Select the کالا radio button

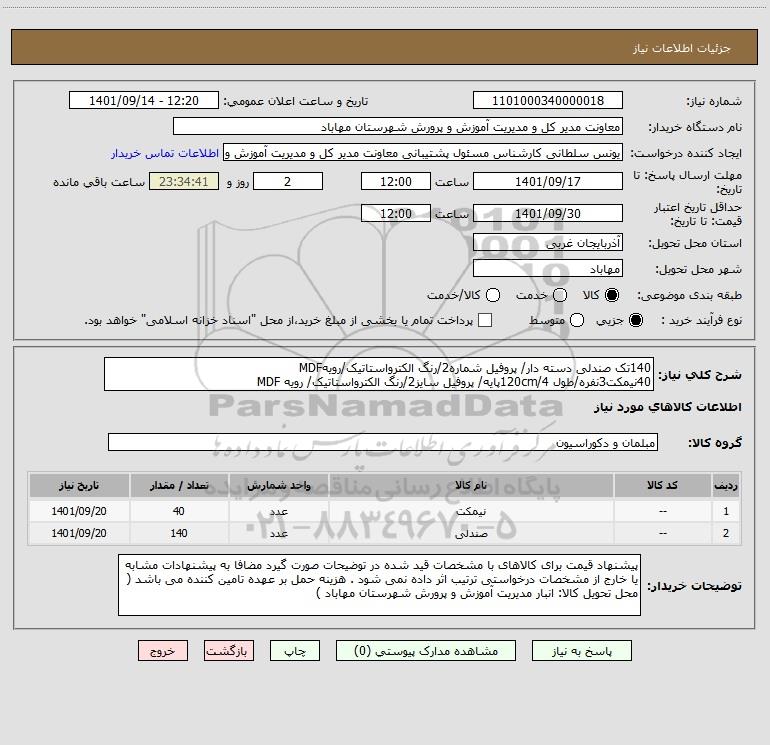pyautogui.click(x=612, y=295)
